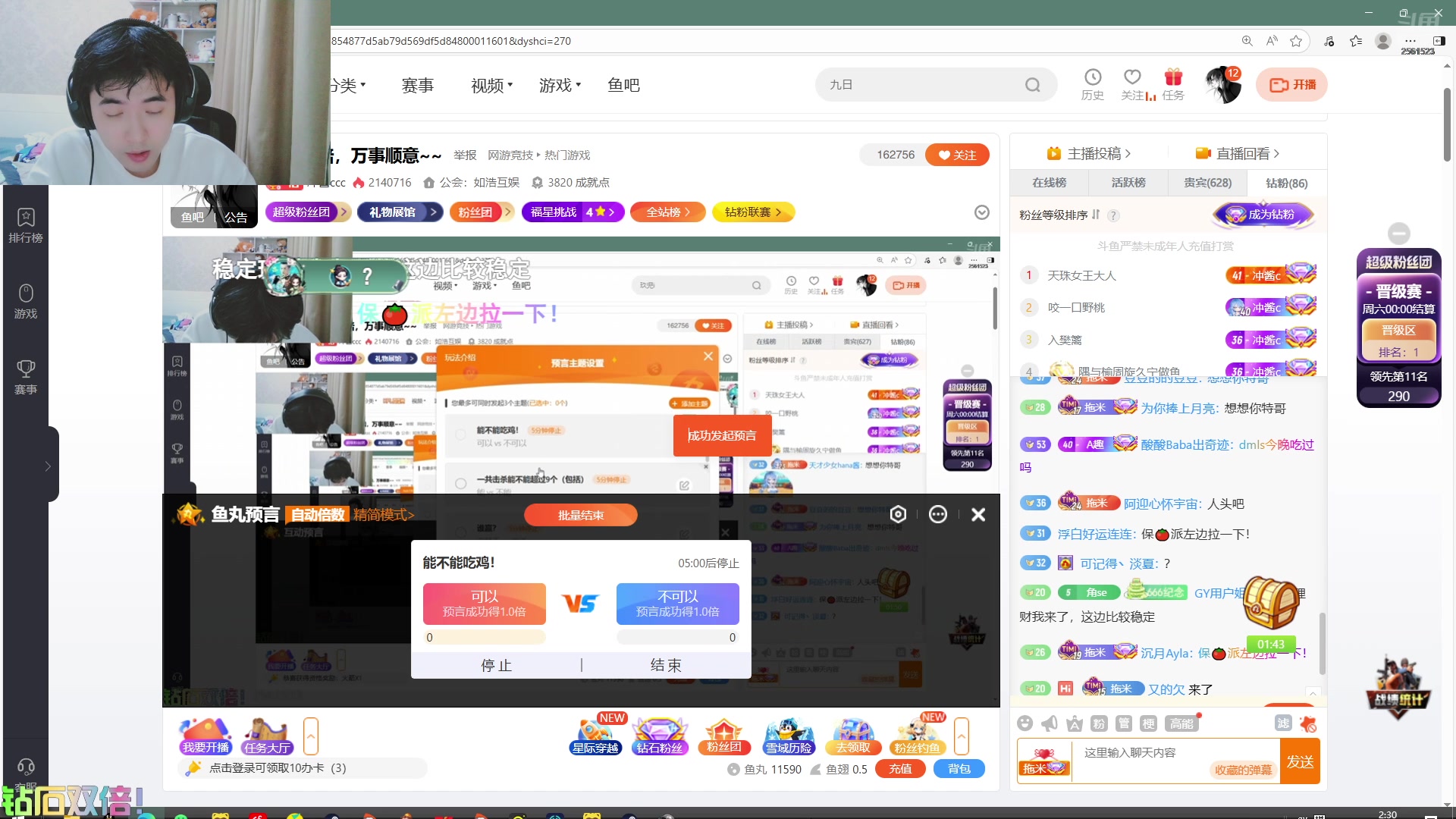
Task: Open the 鱼吧 navigation item
Action: [x=624, y=85]
